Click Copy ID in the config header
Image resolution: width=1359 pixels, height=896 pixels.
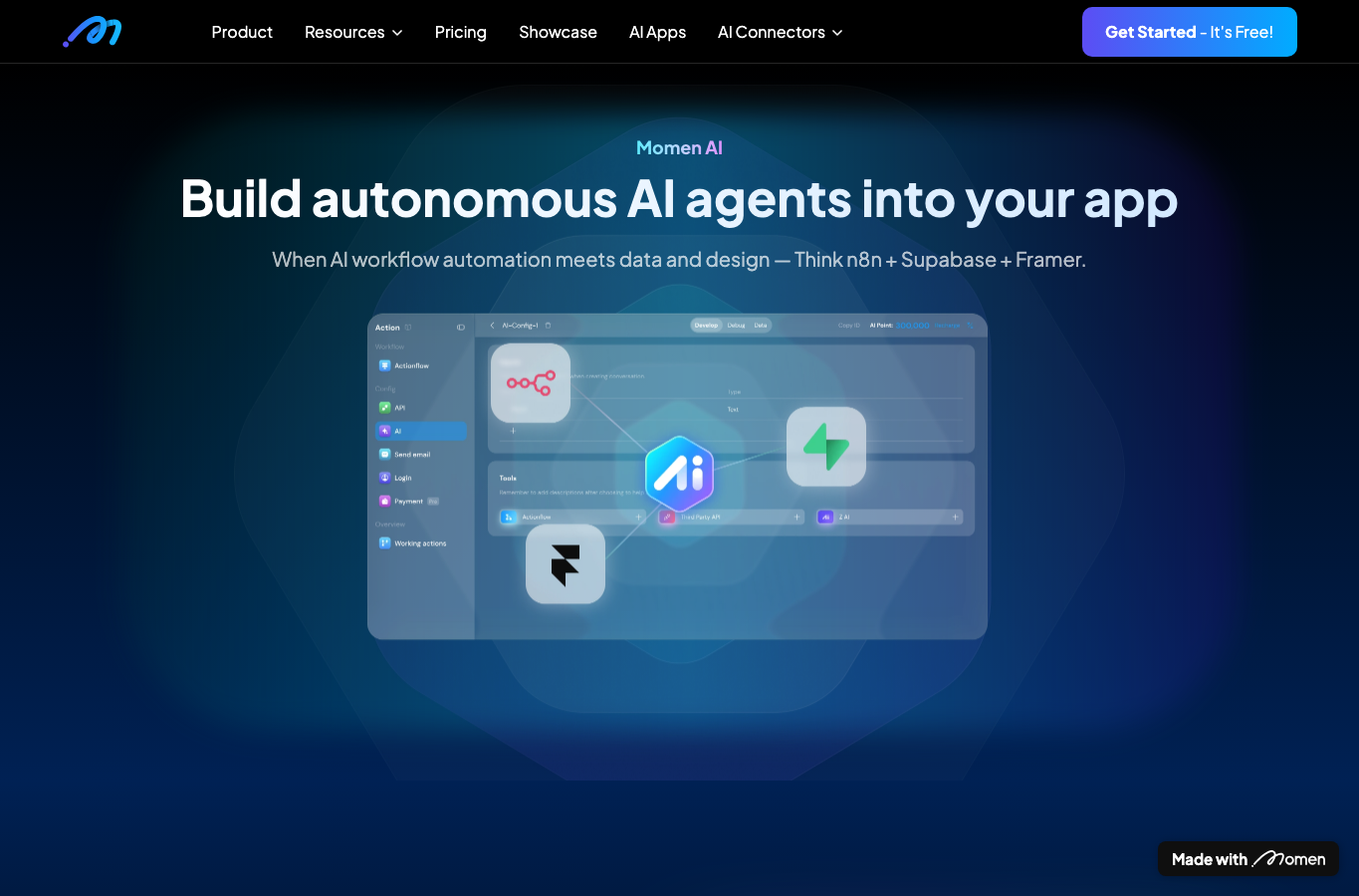coord(849,326)
